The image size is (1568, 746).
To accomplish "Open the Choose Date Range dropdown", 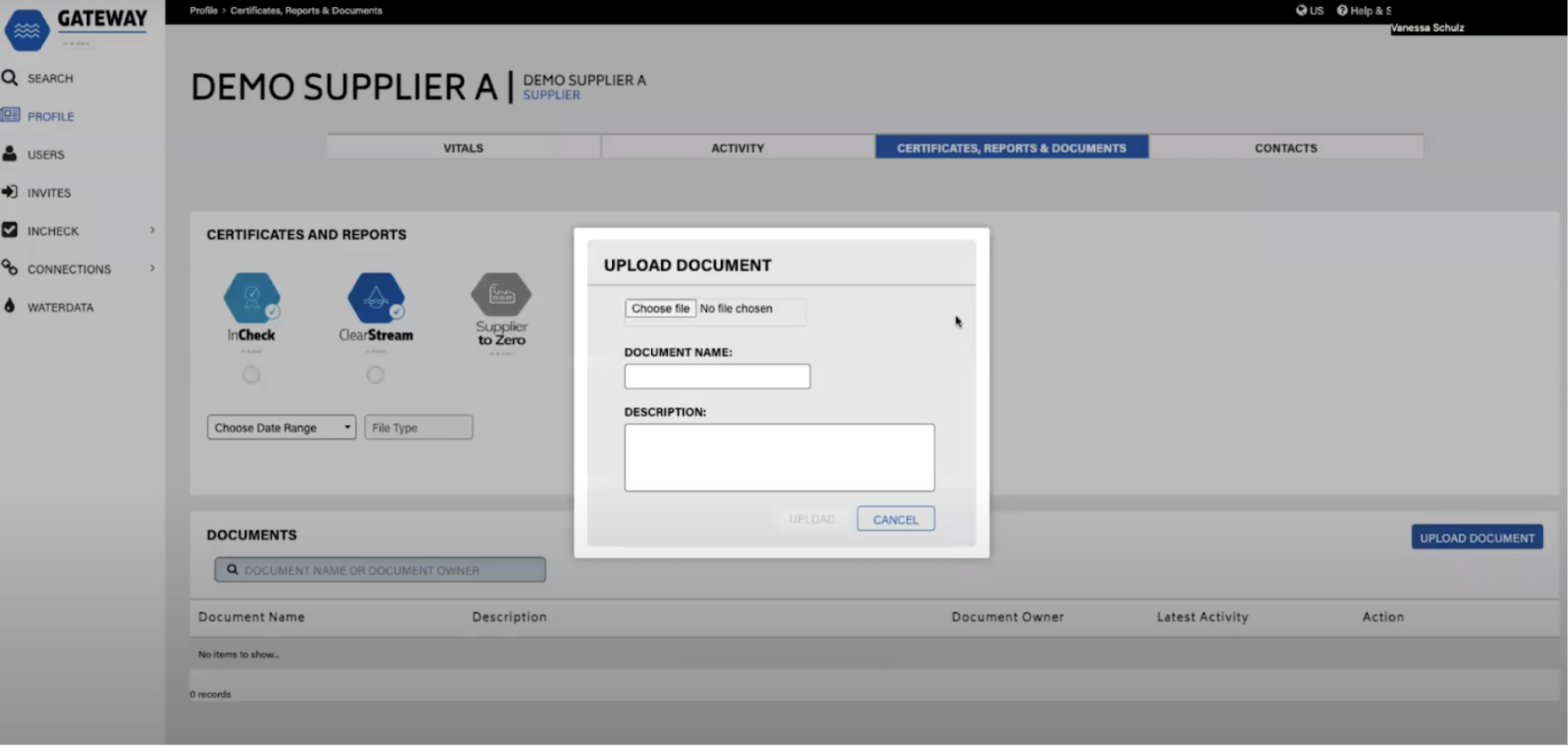I will [281, 427].
